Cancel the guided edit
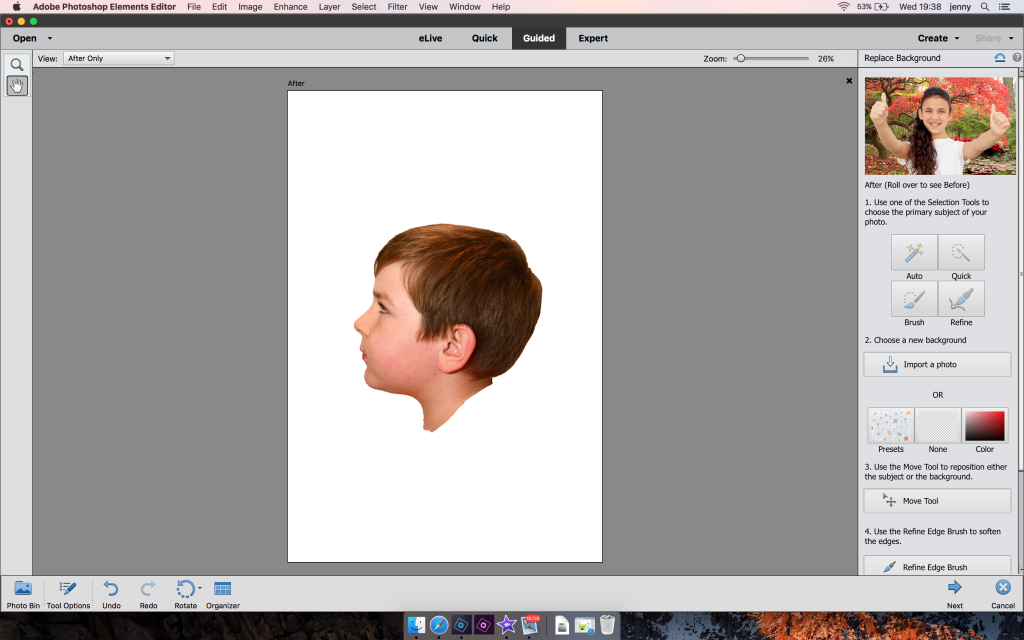Image resolution: width=1024 pixels, height=640 pixels. pyautogui.click(x=1003, y=594)
